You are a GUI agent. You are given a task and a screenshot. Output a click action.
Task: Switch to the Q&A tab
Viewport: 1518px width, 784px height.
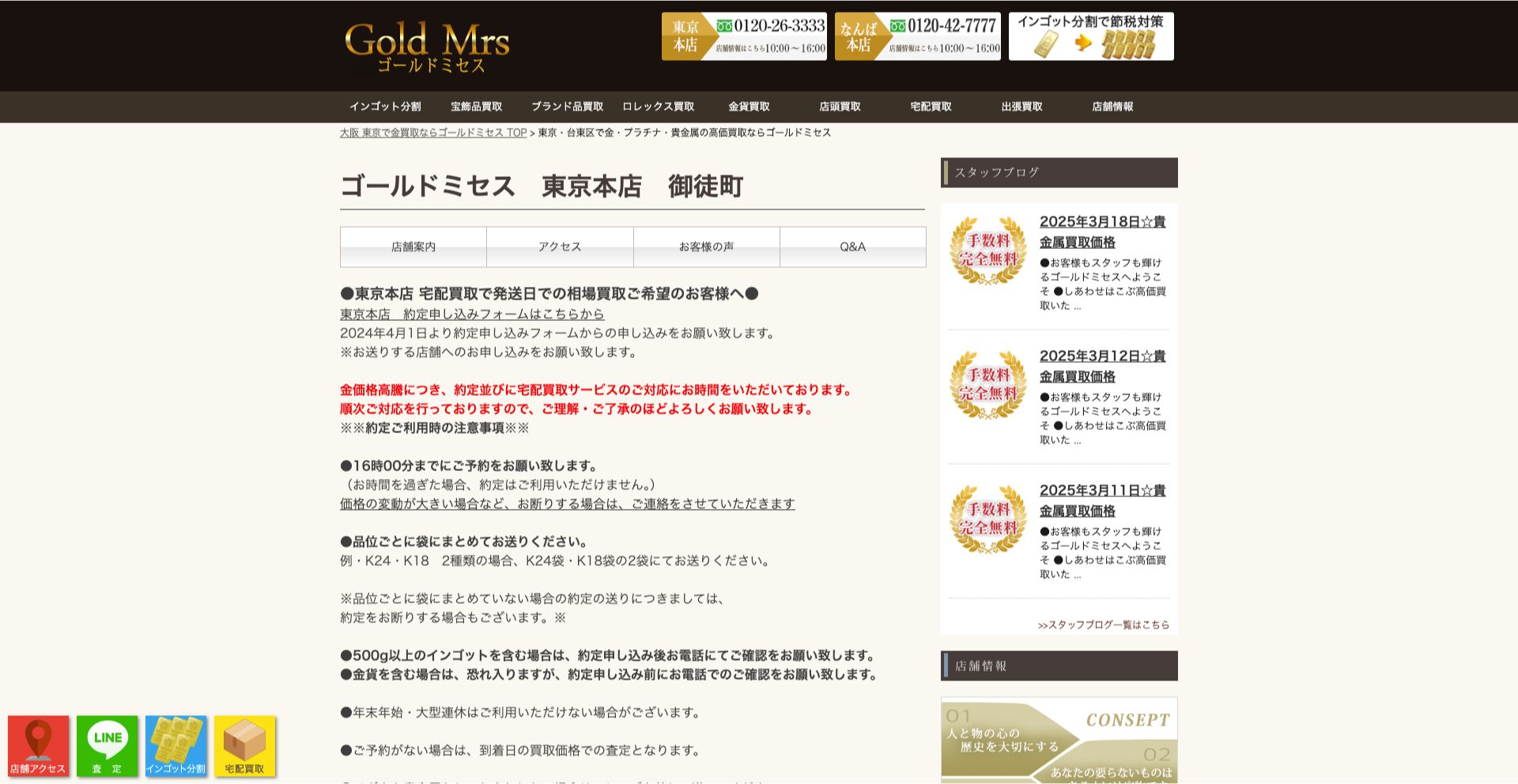(x=852, y=247)
